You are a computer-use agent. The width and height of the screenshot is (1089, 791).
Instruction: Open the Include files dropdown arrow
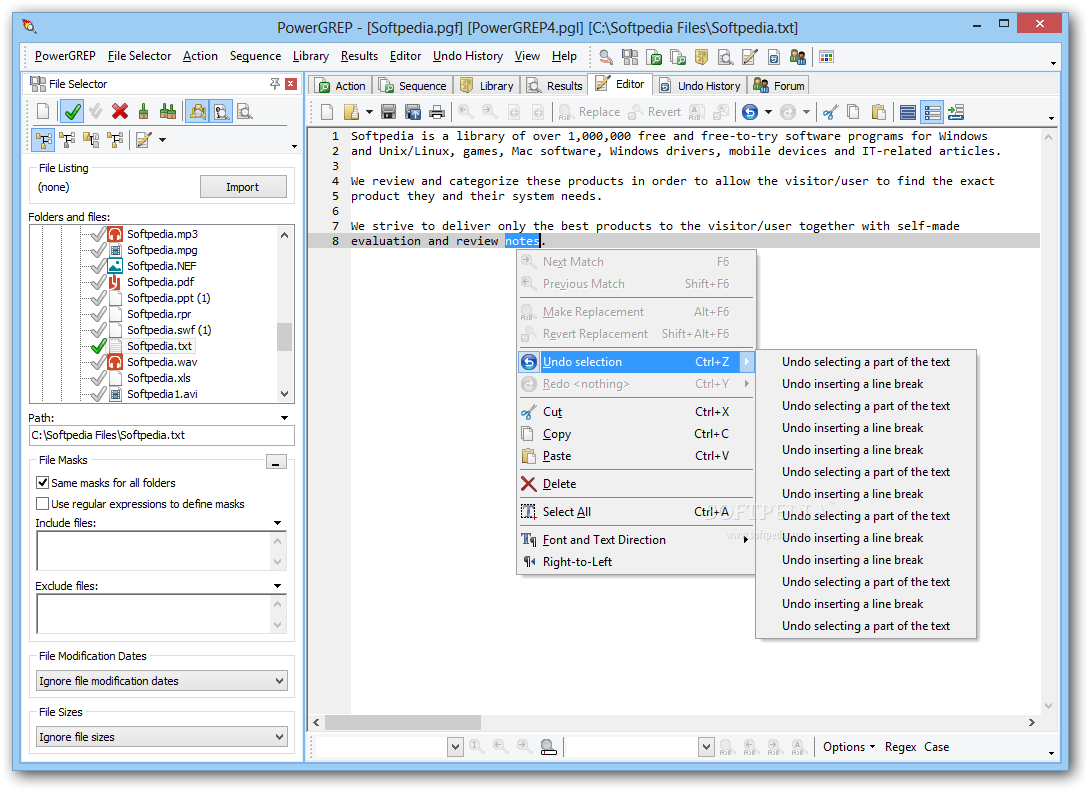tap(278, 523)
